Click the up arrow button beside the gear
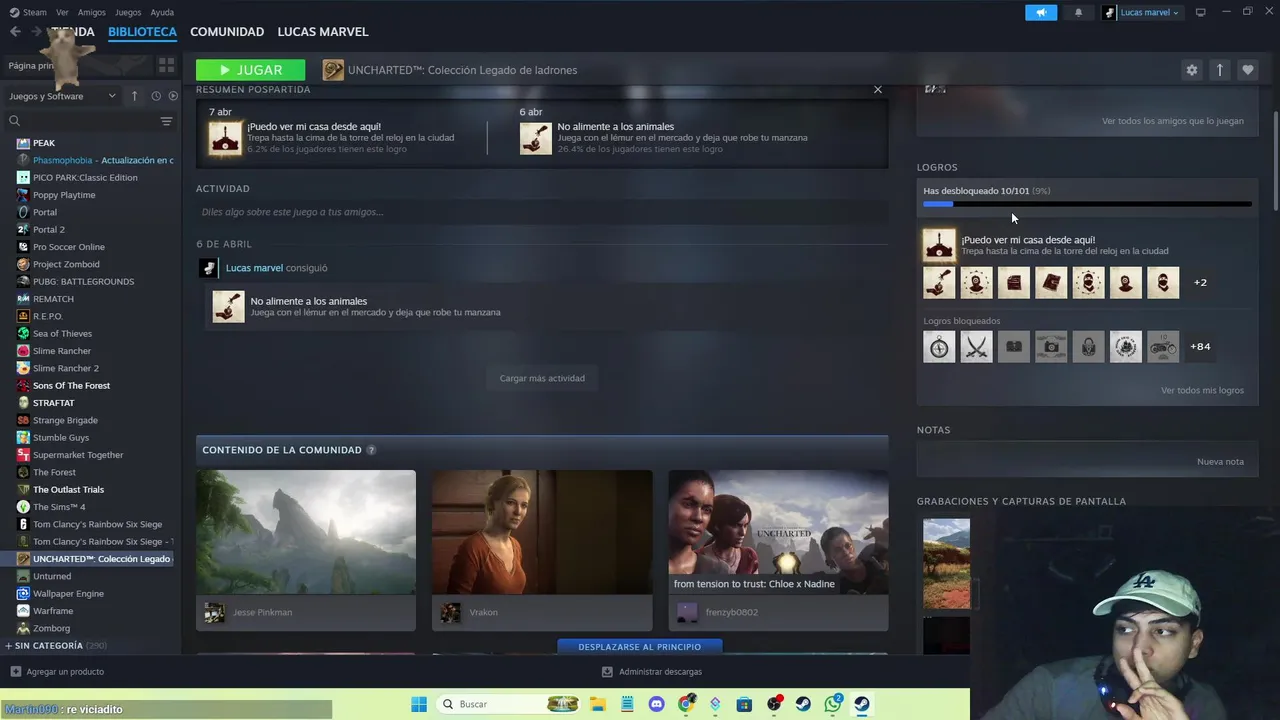Screen dimensions: 1280x720 (x=1219, y=70)
